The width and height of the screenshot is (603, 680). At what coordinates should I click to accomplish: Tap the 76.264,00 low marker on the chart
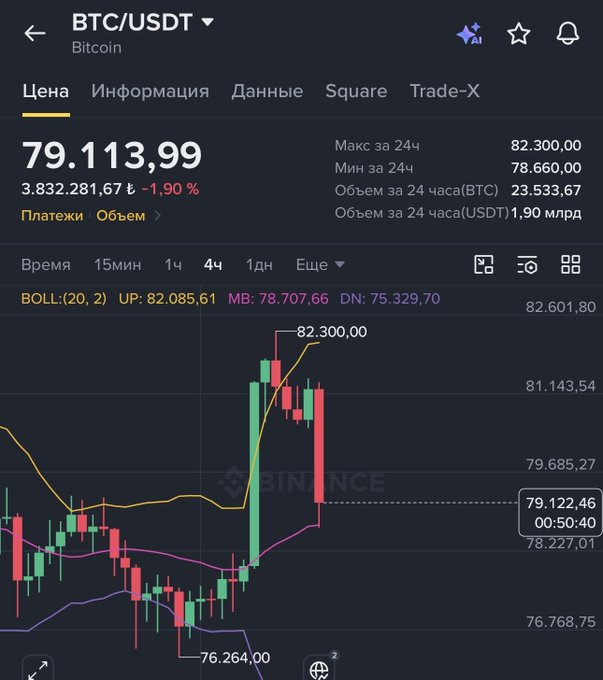[235, 658]
